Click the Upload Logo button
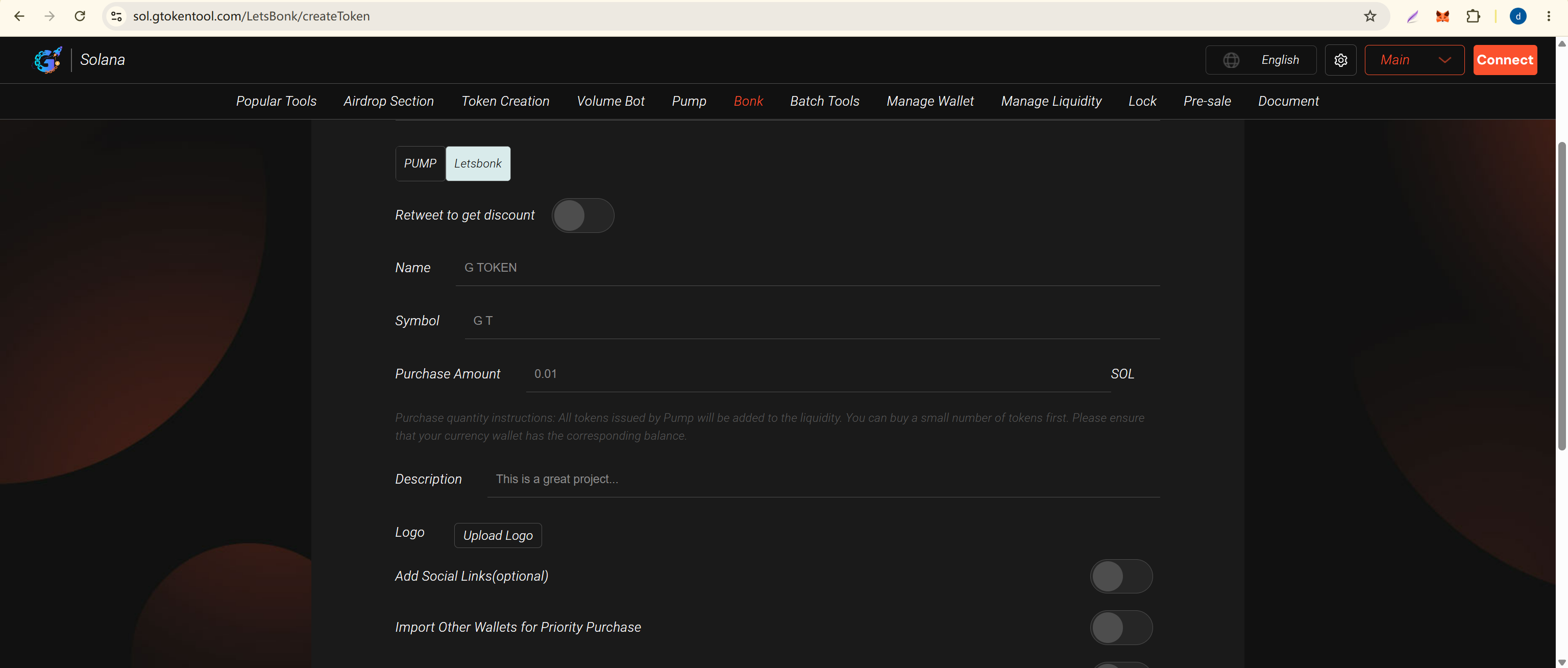1568x668 pixels. [x=498, y=536]
